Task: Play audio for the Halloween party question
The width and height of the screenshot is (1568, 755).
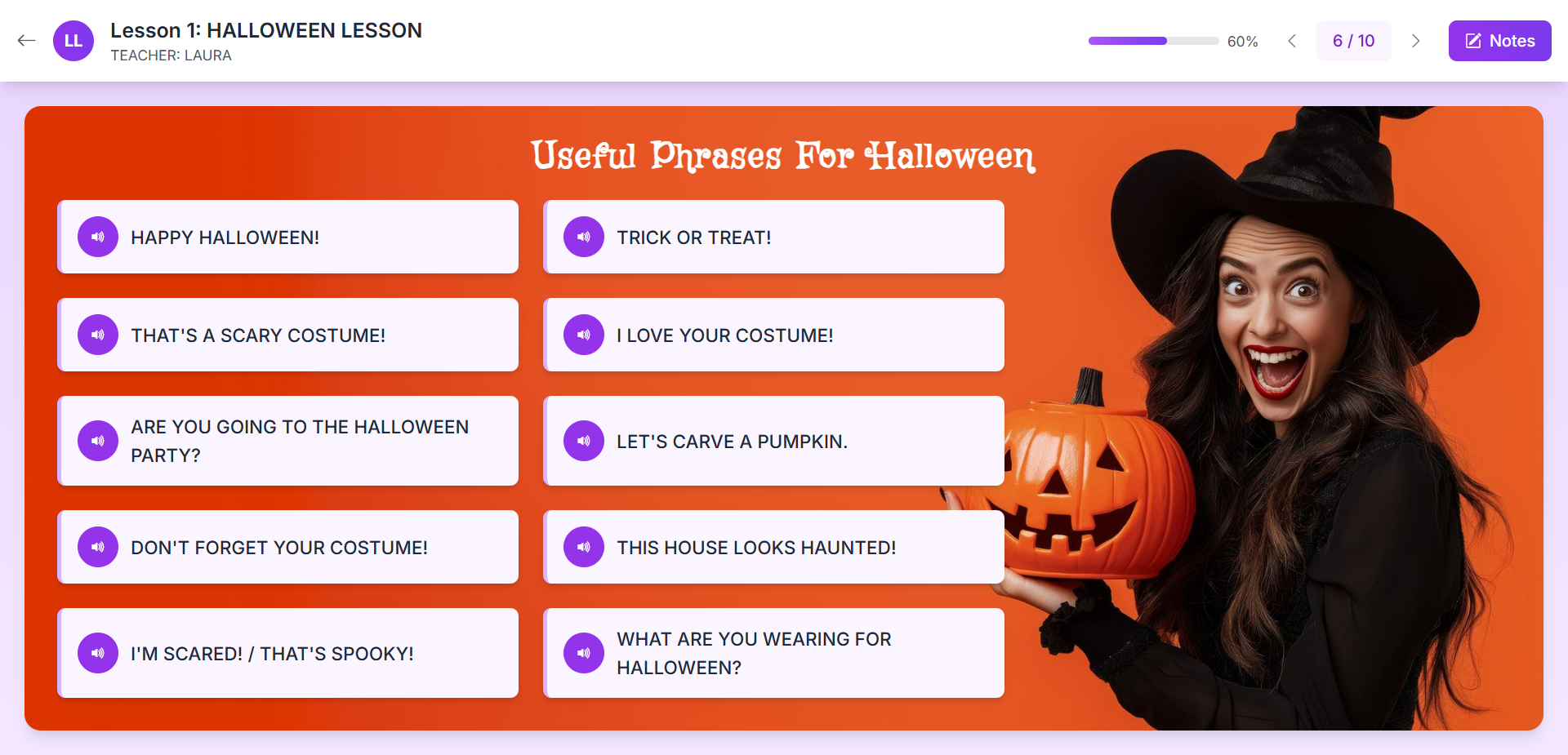Action: click(x=98, y=441)
